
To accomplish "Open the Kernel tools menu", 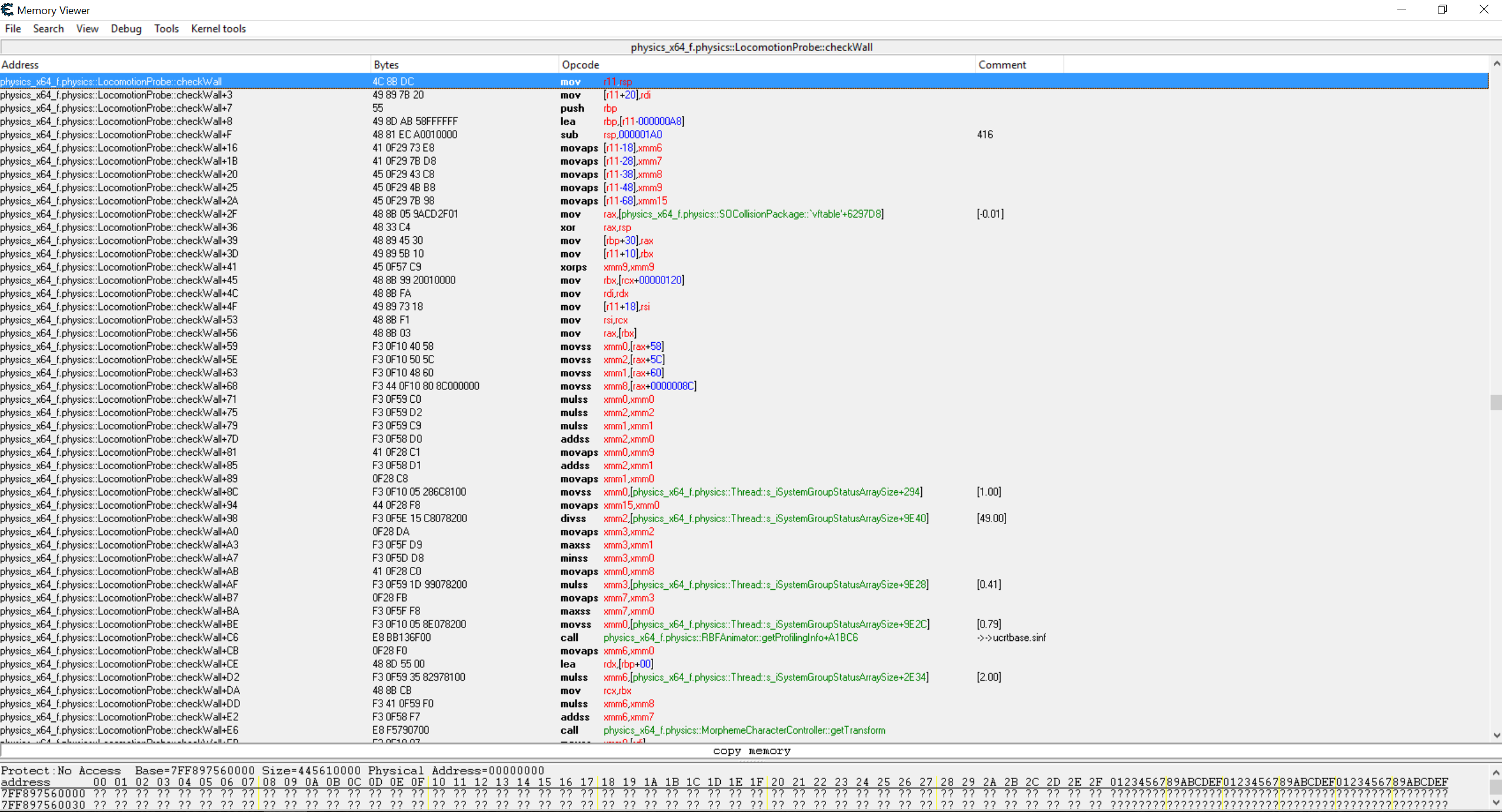I will tap(218, 29).
